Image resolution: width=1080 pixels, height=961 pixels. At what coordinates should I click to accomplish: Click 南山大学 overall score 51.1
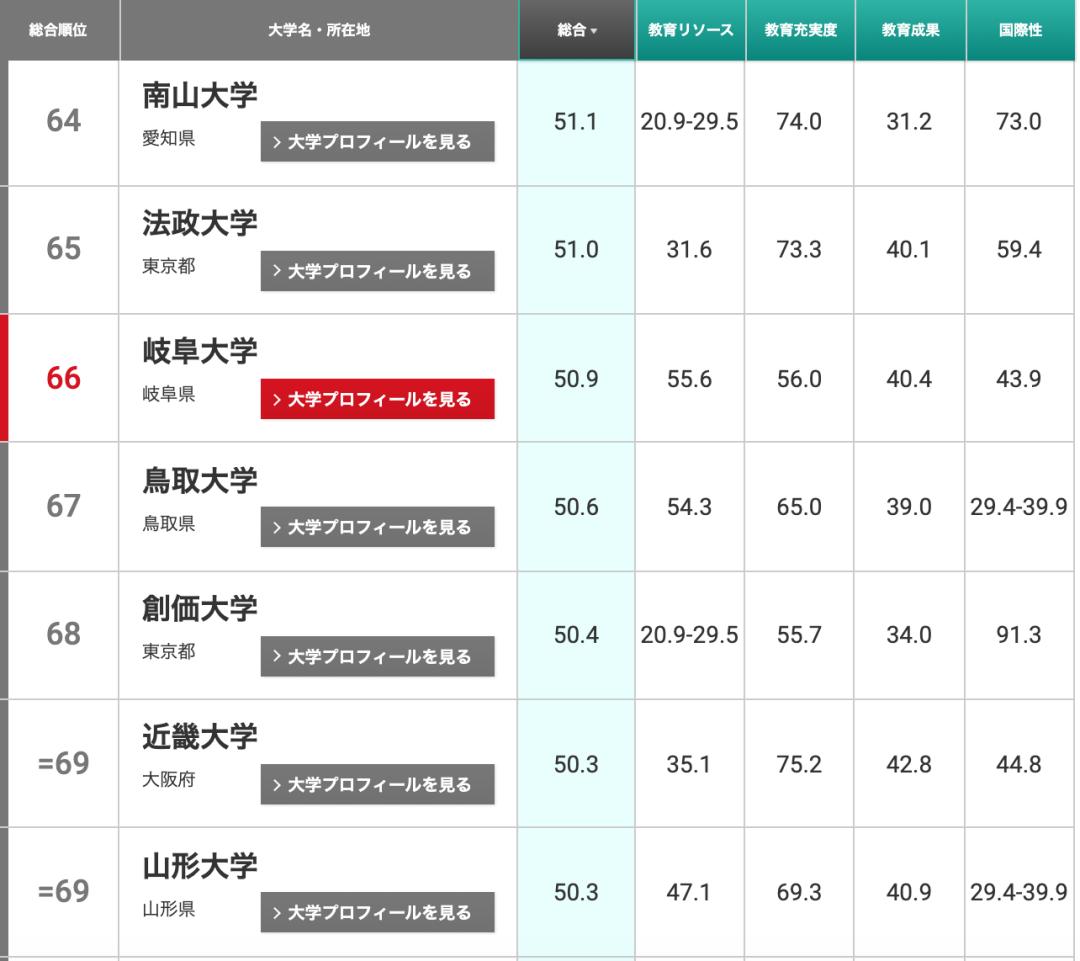(x=576, y=122)
